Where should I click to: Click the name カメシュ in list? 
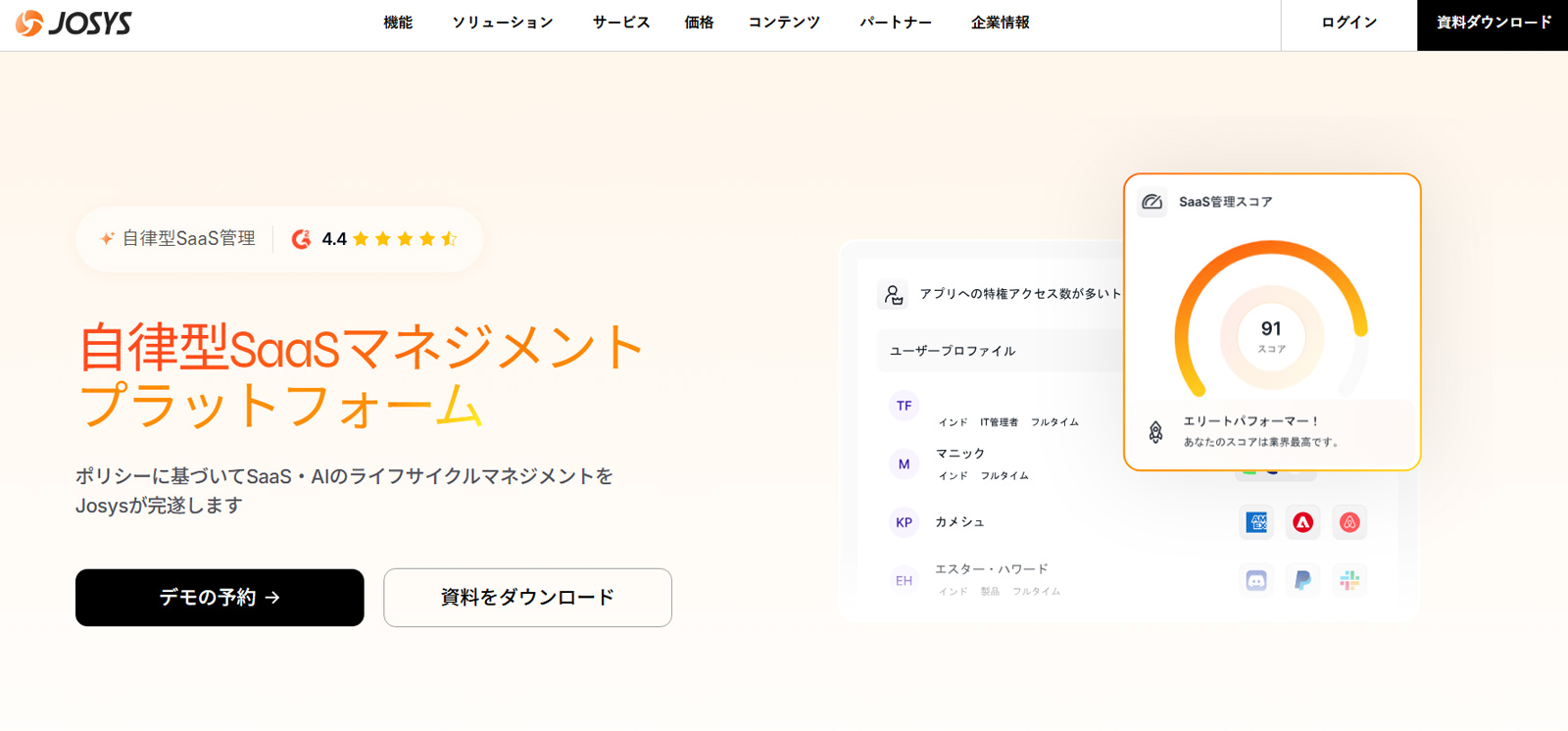tap(959, 522)
